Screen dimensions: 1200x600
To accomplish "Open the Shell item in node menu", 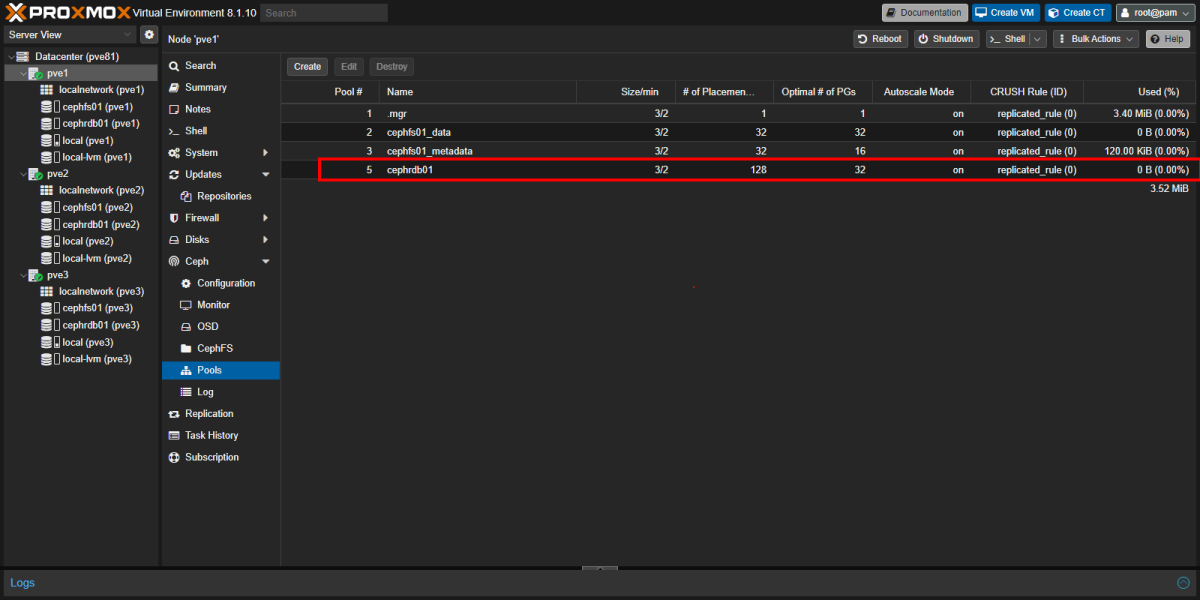I will 221,131.
